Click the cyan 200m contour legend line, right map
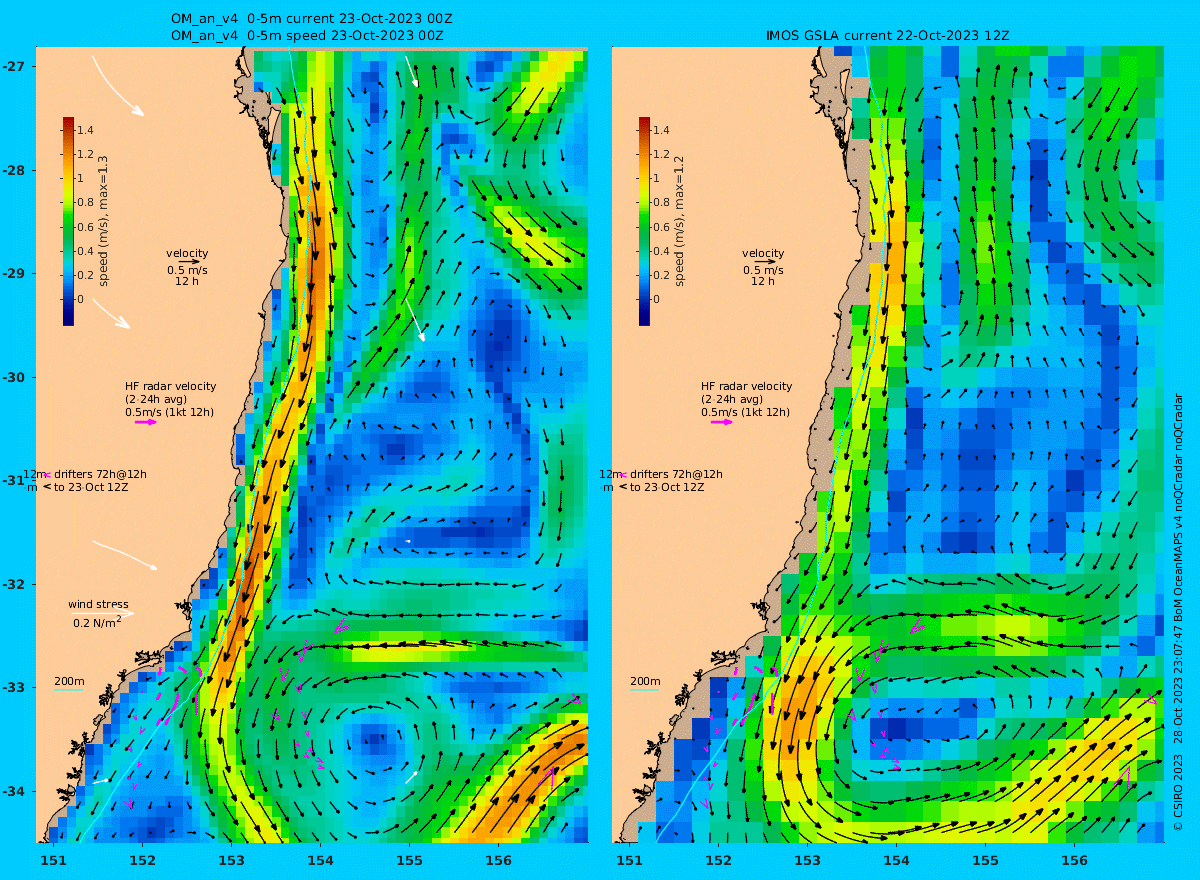The width and height of the screenshot is (1200, 880). pyautogui.click(x=644, y=690)
